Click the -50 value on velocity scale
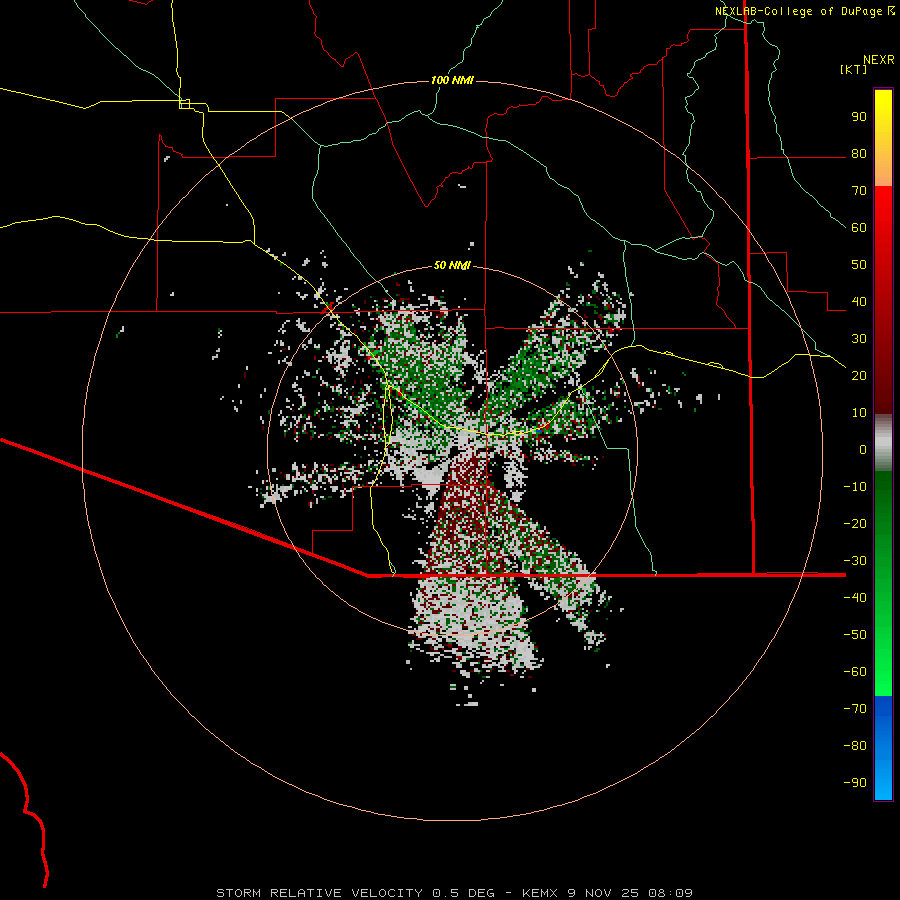This screenshot has width=900, height=900. coord(855,635)
